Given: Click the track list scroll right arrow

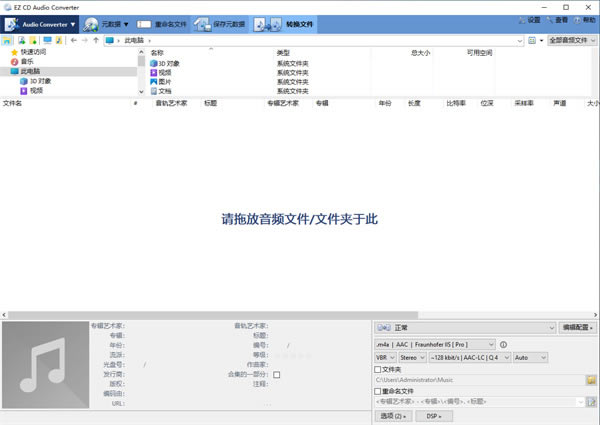Looking at the screenshot, I should 595,315.
